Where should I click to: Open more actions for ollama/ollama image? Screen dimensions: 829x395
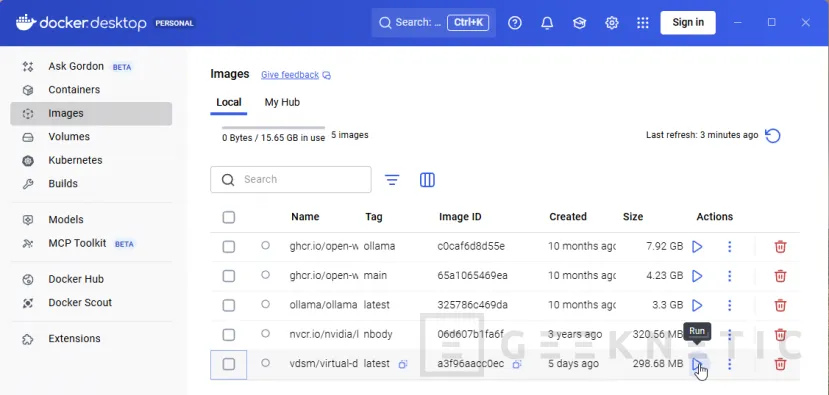(x=730, y=306)
